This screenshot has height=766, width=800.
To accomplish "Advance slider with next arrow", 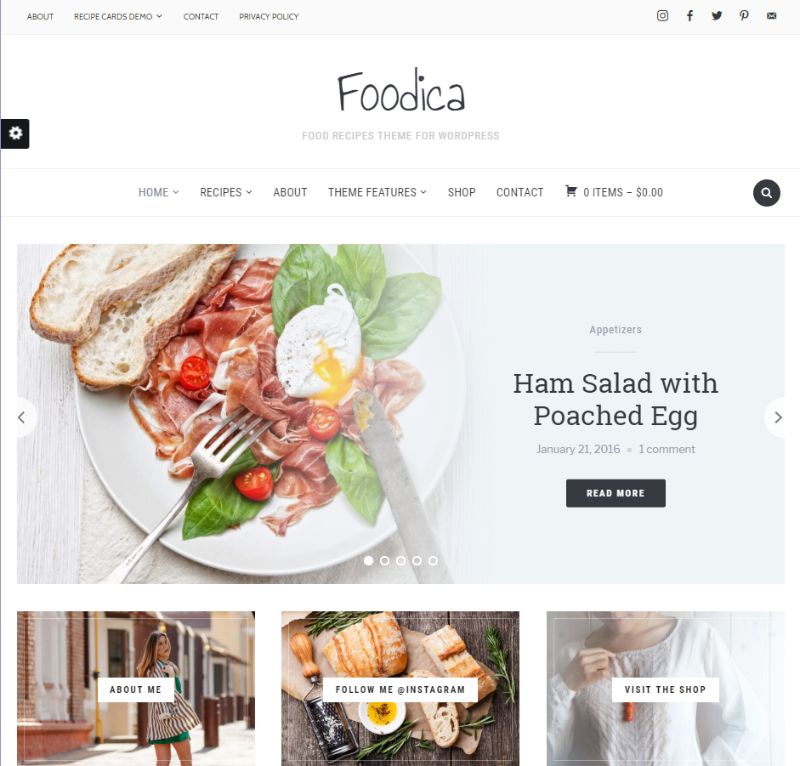I will coord(777,417).
